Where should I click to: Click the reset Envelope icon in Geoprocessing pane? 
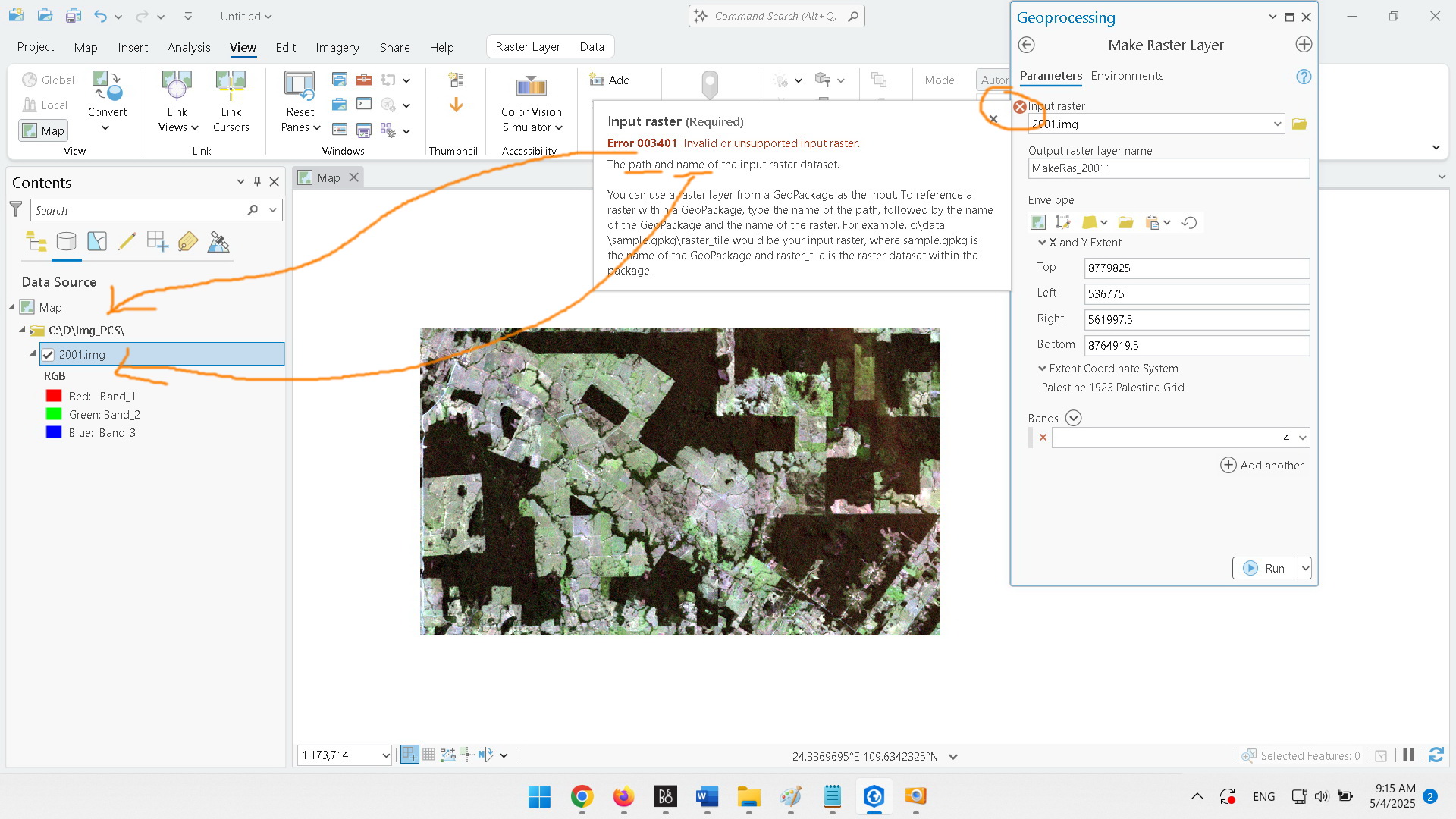coord(1189,221)
